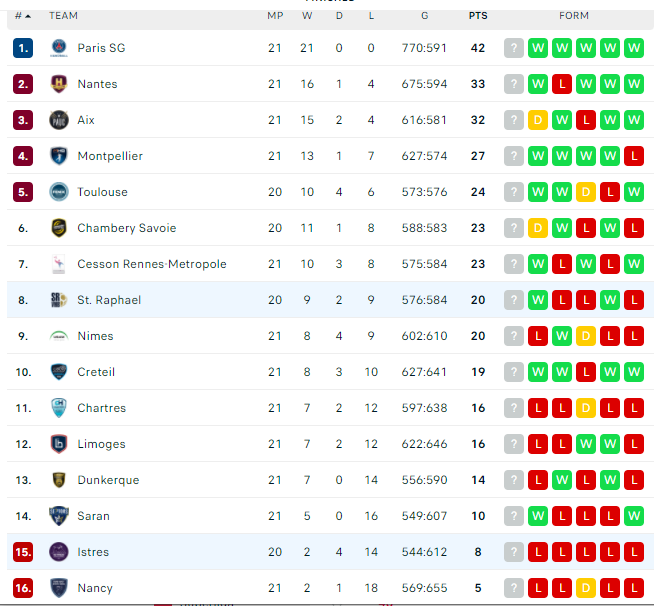Click Nantes' red L form badge

pos(562,84)
